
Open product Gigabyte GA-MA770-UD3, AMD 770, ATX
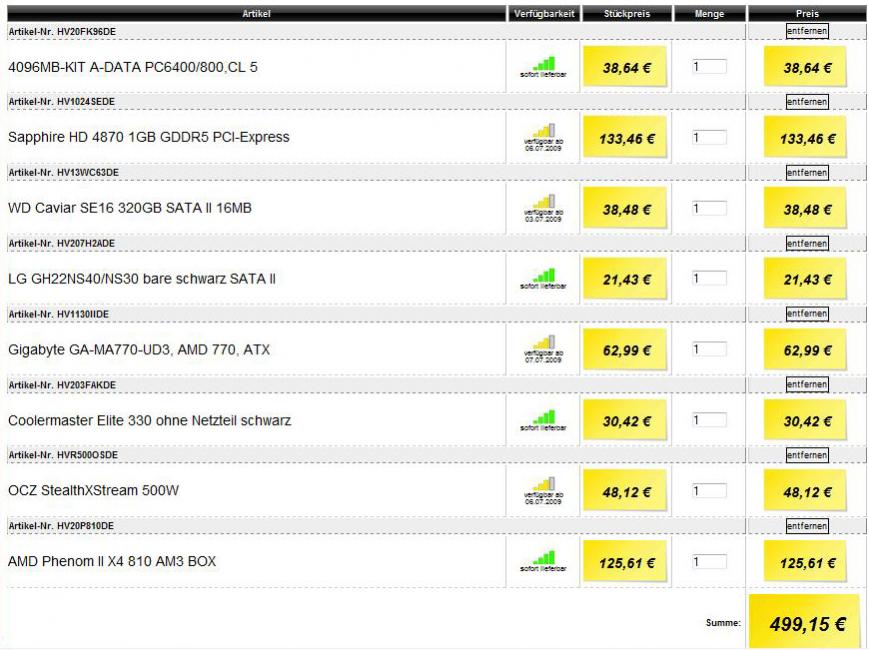[x=139, y=350]
